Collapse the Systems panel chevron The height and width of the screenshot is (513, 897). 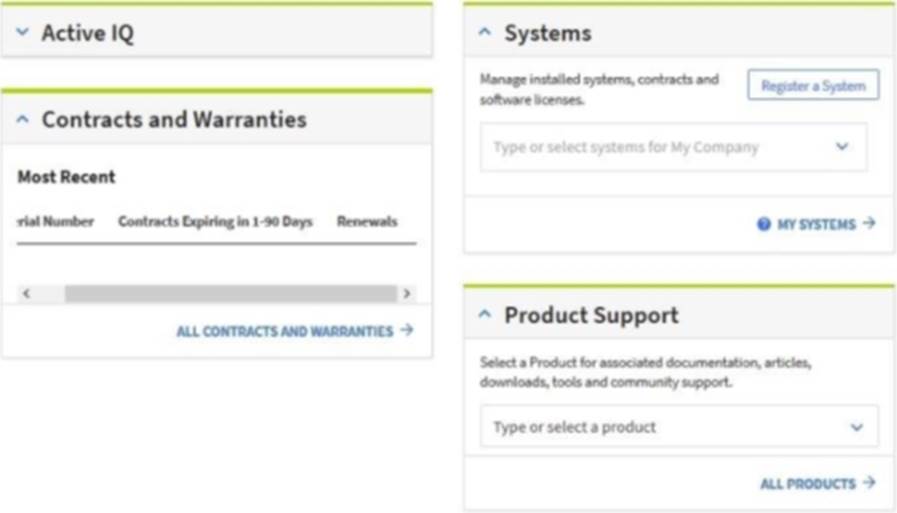[486, 33]
